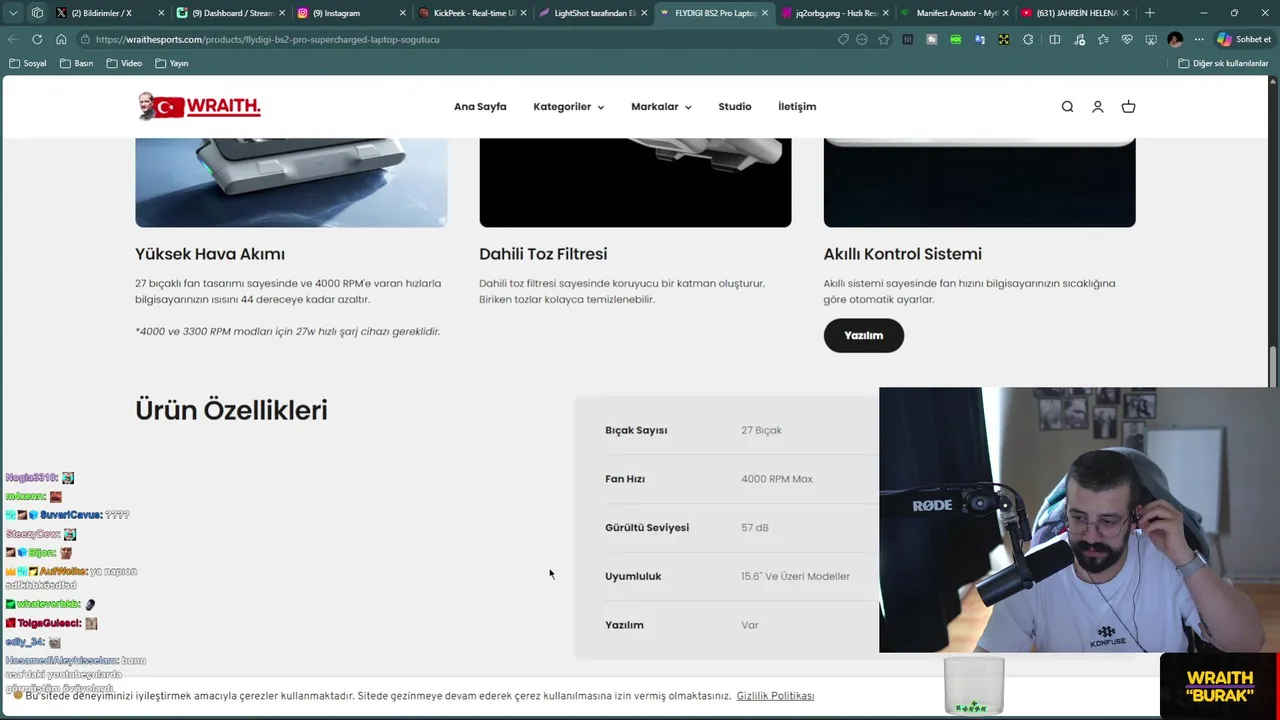Open the translate extension icon

(x=980, y=39)
